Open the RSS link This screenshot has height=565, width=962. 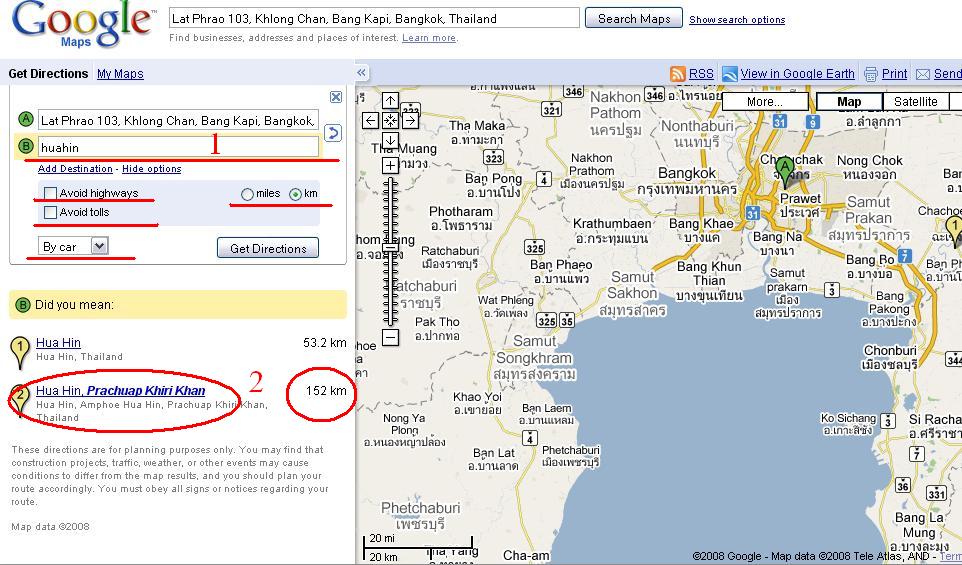pos(701,74)
